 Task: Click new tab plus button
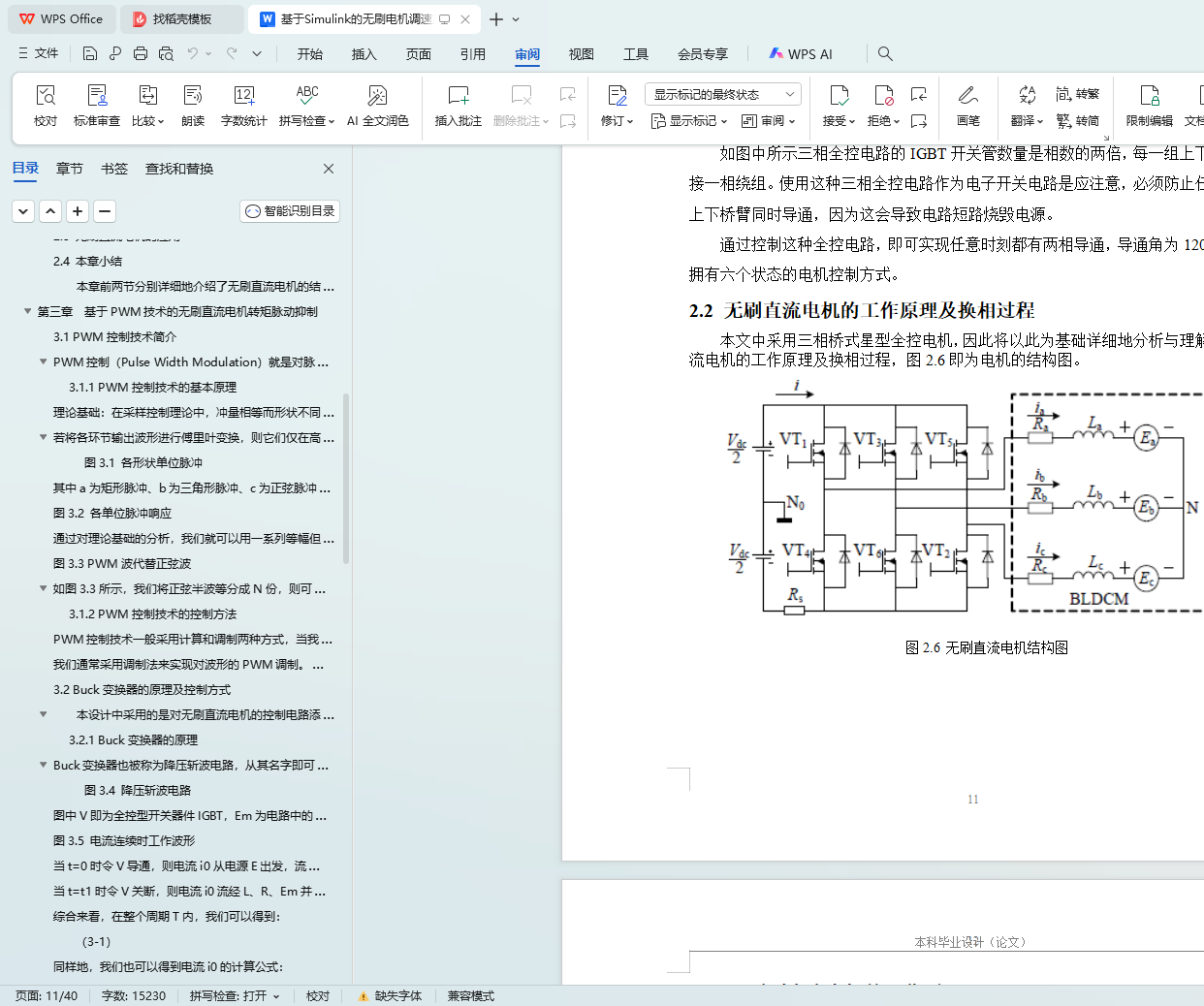coord(496,19)
